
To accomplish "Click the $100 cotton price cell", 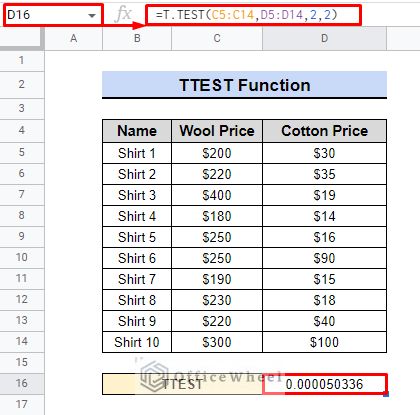I will click(x=325, y=342).
